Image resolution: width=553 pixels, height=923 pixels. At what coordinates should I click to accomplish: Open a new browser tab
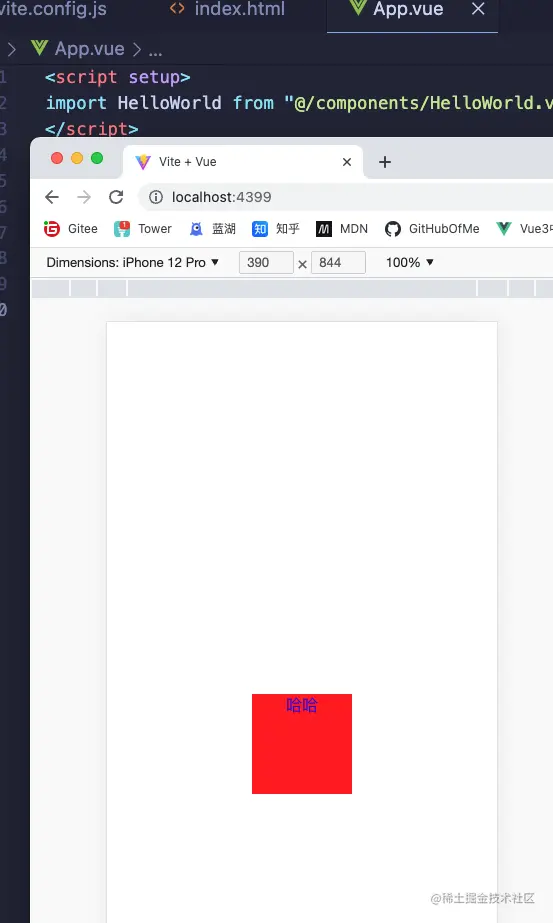(385, 162)
